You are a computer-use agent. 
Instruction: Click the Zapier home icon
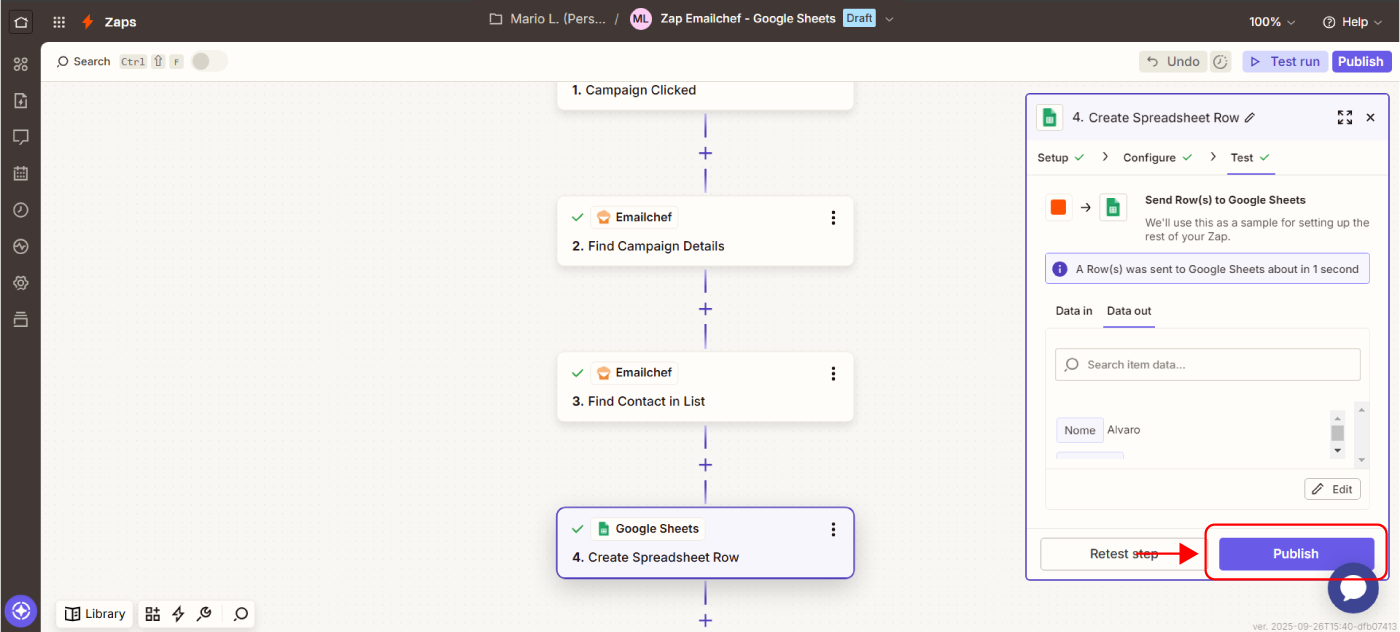click(21, 21)
